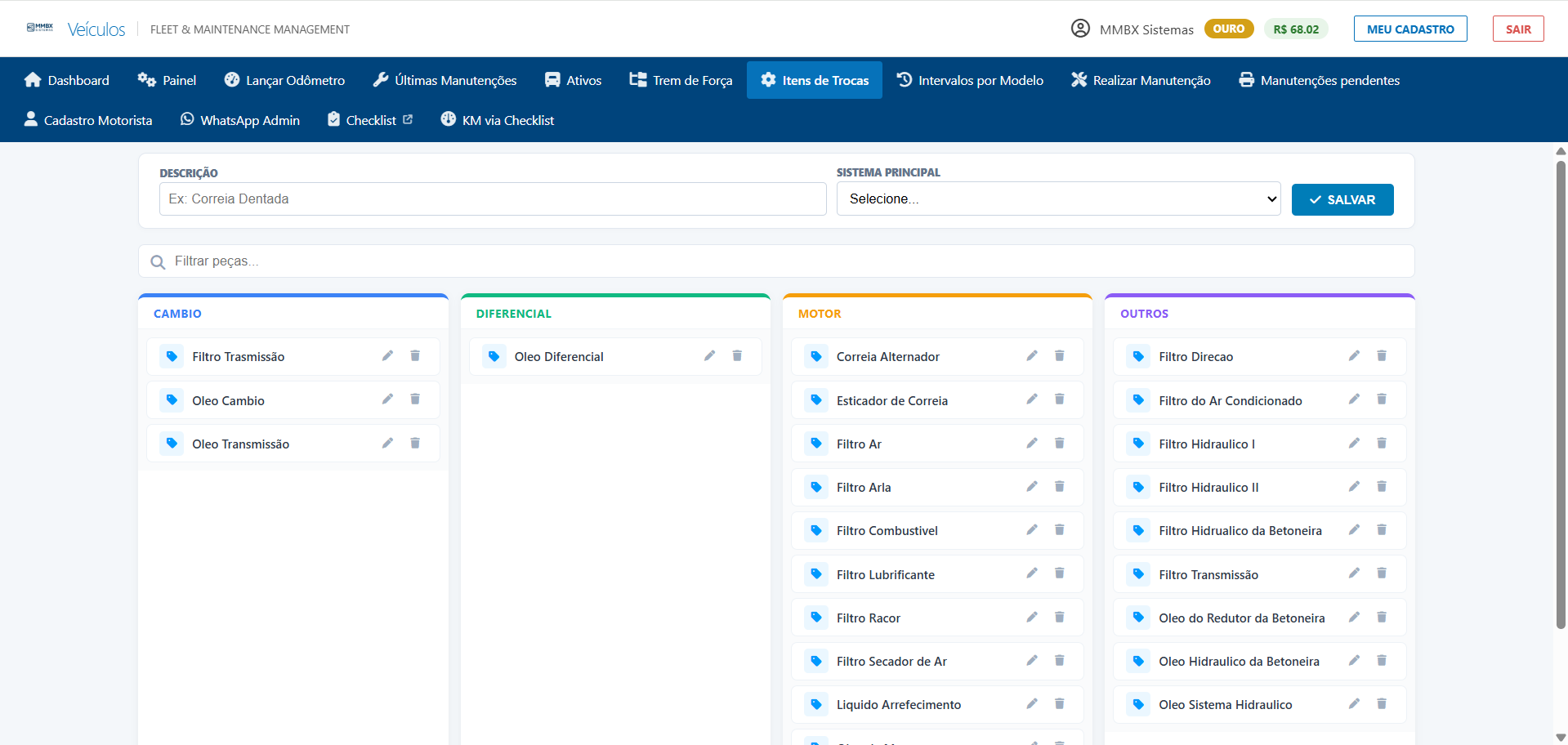Select the Filtro Ar item text
Image resolution: width=1568 pixels, height=745 pixels.
pos(859,444)
